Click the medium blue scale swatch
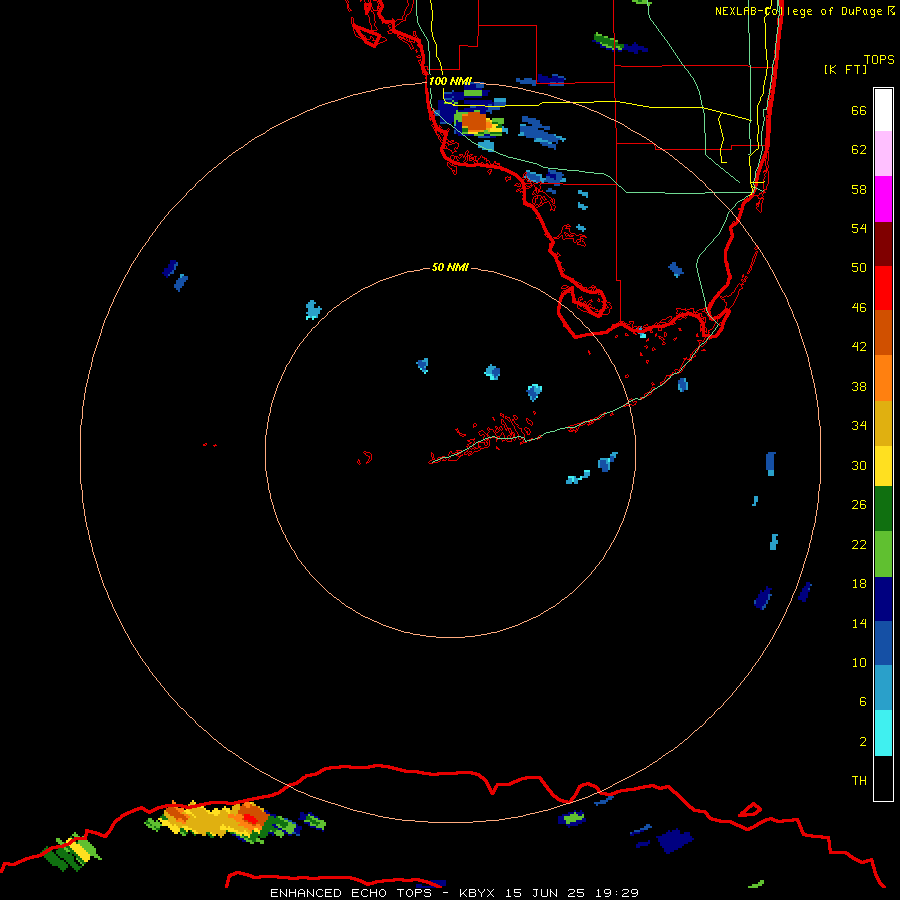The image size is (900, 900). pyautogui.click(x=883, y=643)
